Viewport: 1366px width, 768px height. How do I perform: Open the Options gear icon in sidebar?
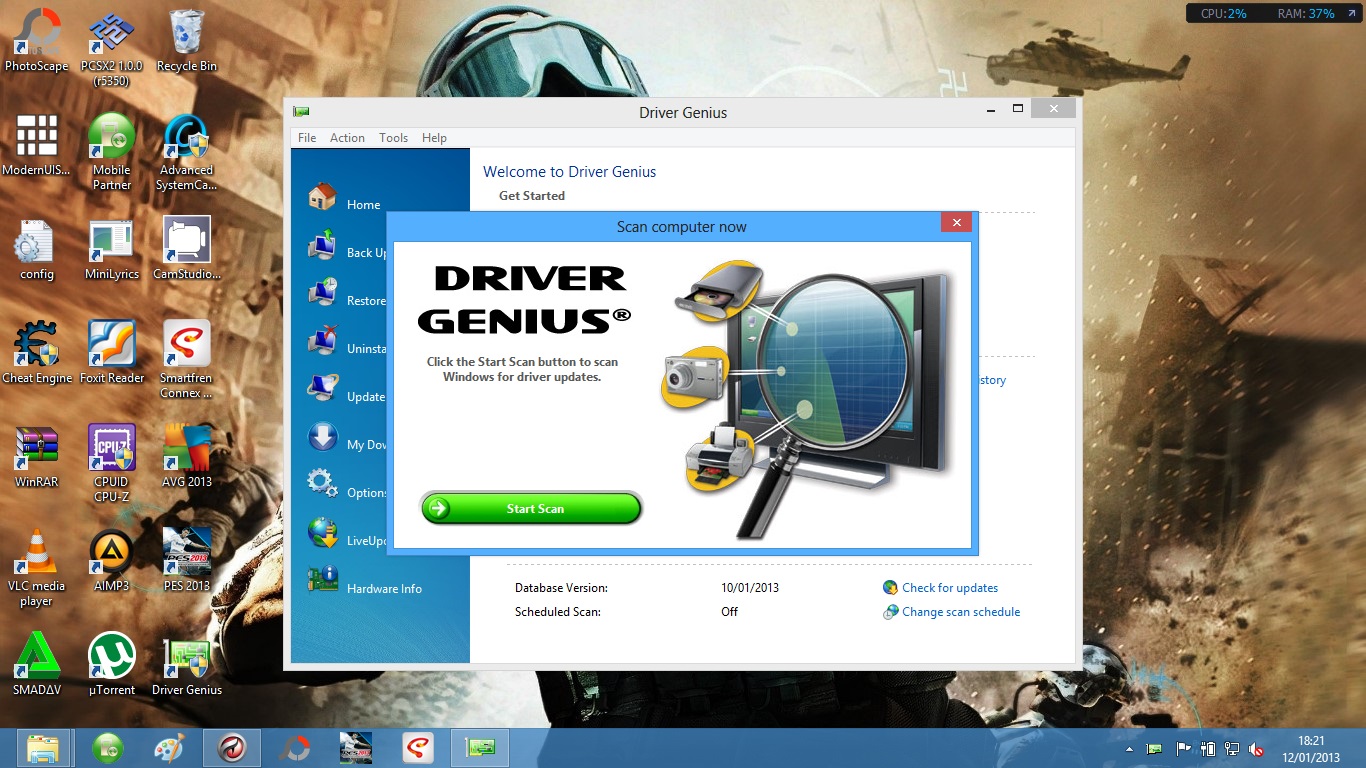(323, 485)
